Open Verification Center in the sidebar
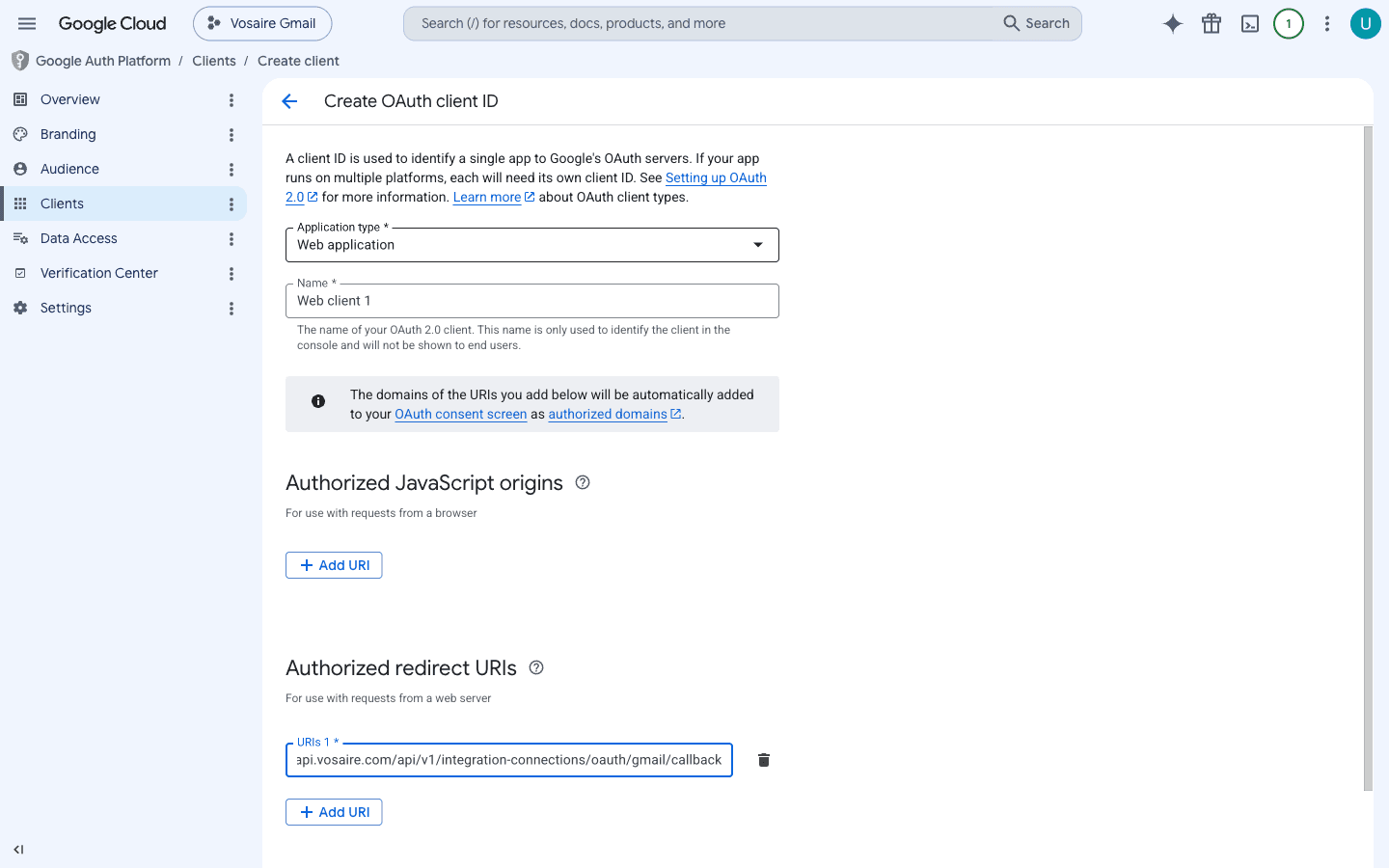The width and height of the screenshot is (1389, 868). (x=123, y=273)
